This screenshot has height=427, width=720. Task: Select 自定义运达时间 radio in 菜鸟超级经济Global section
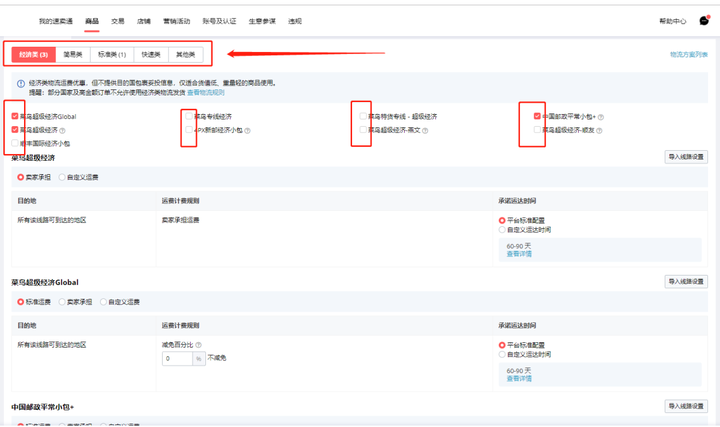click(502, 354)
